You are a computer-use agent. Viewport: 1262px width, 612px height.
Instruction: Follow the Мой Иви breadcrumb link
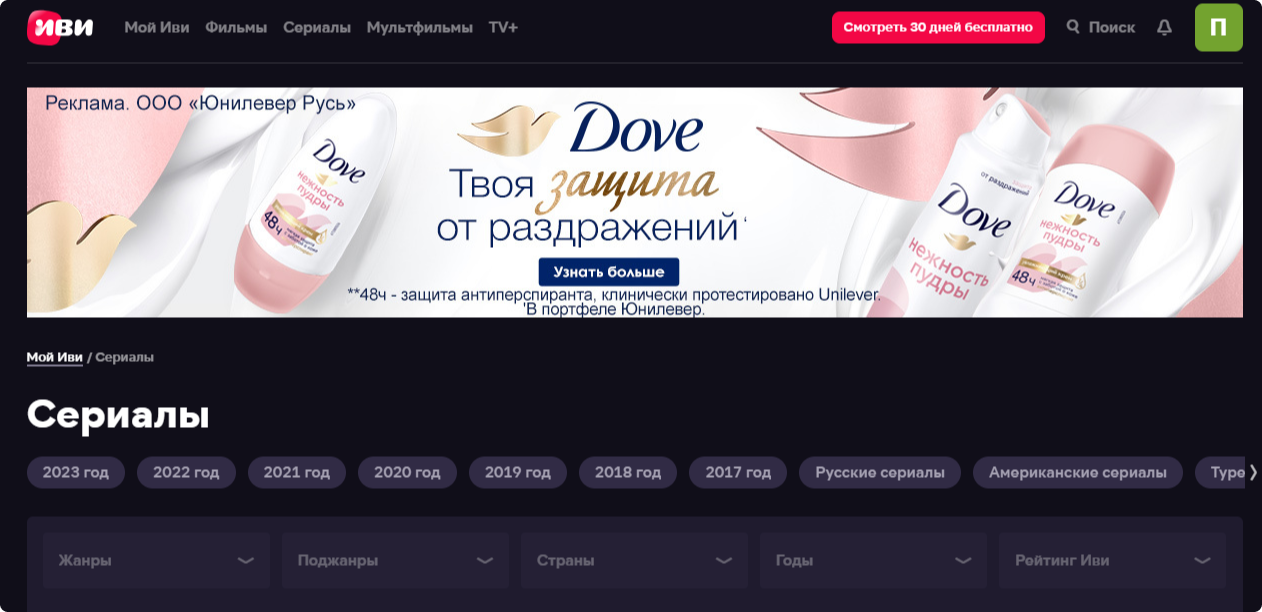click(x=55, y=355)
